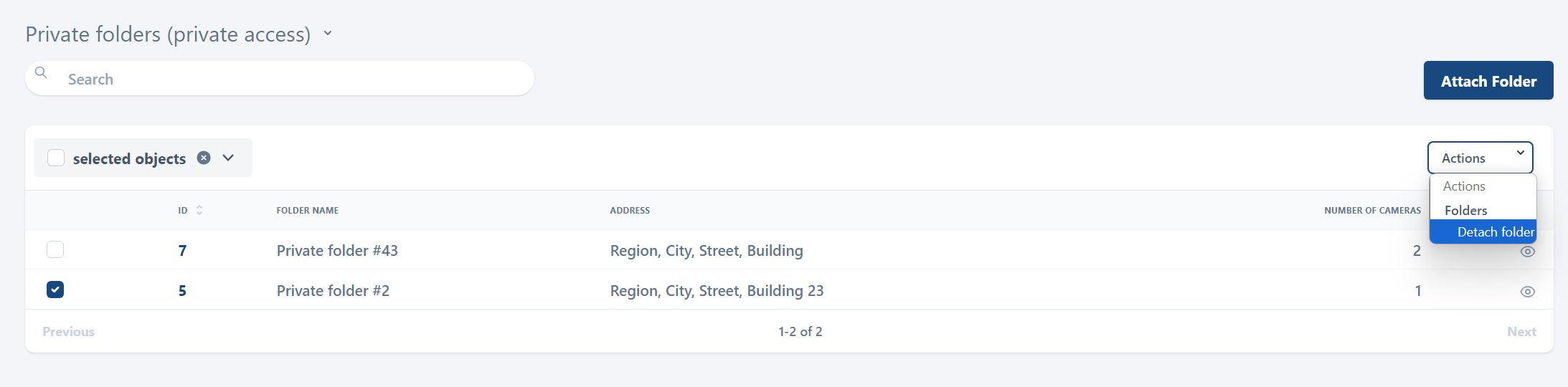Choose Detach folder from the Actions list
Image resolution: width=1568 pixels, height=387 pixels.
[x=1495, y=232]
